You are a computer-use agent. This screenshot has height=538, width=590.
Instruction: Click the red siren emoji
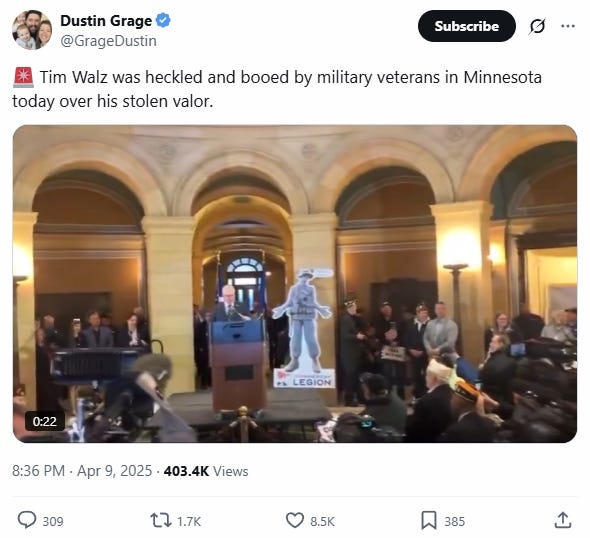point(23,77)
